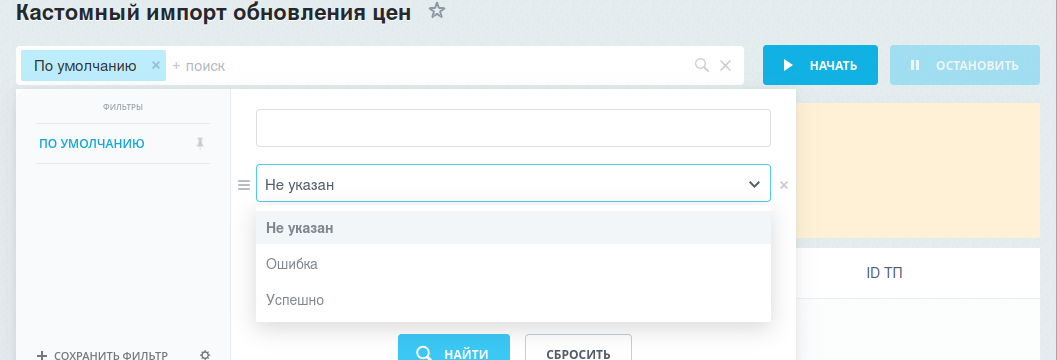Collapse the 'Не указан' dropdown box
This screenshot has height=360, width=1057.
(x=513, y=183)
